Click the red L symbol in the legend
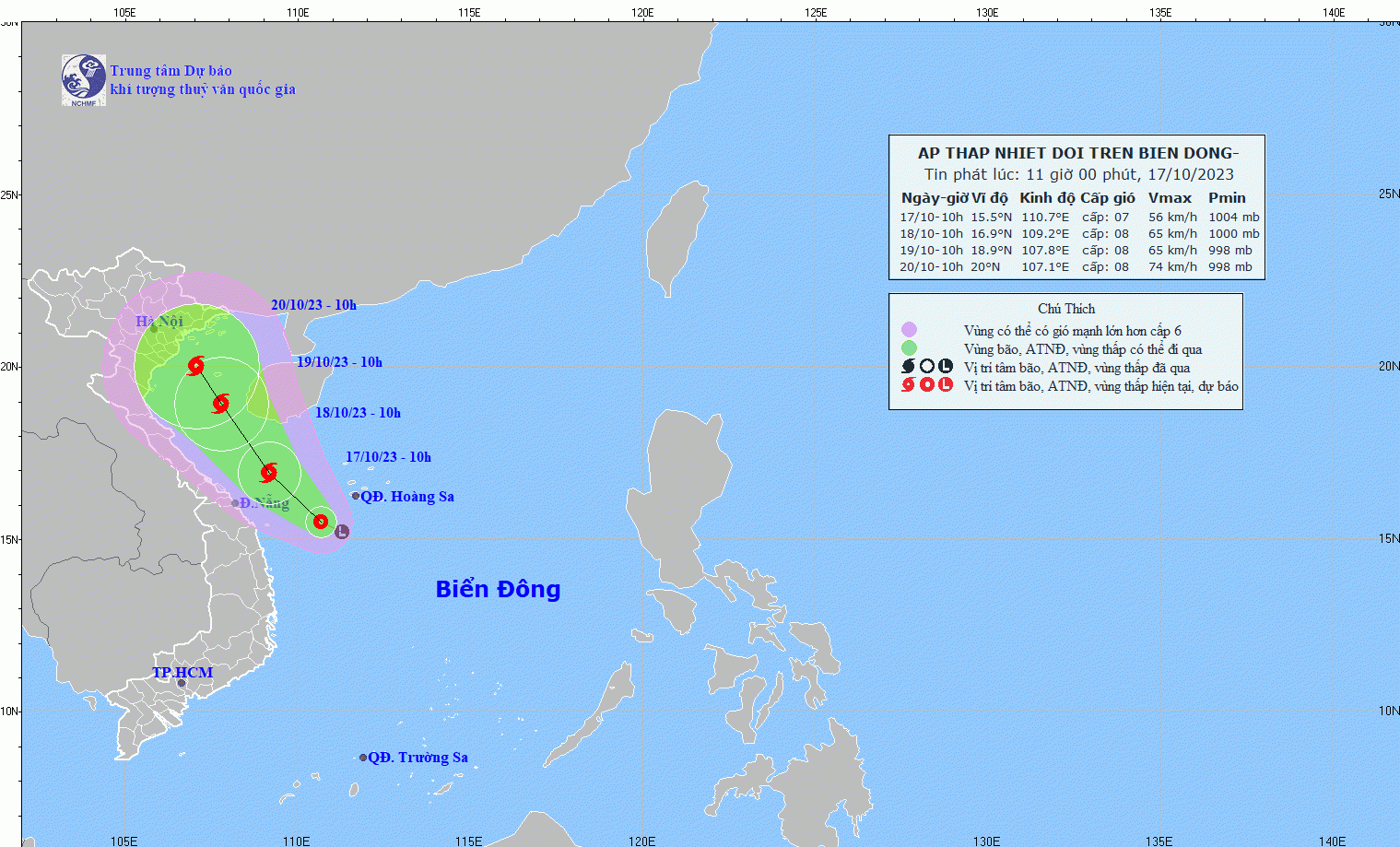Screen dimensions: 1400x847 click(x=946, y=384)
